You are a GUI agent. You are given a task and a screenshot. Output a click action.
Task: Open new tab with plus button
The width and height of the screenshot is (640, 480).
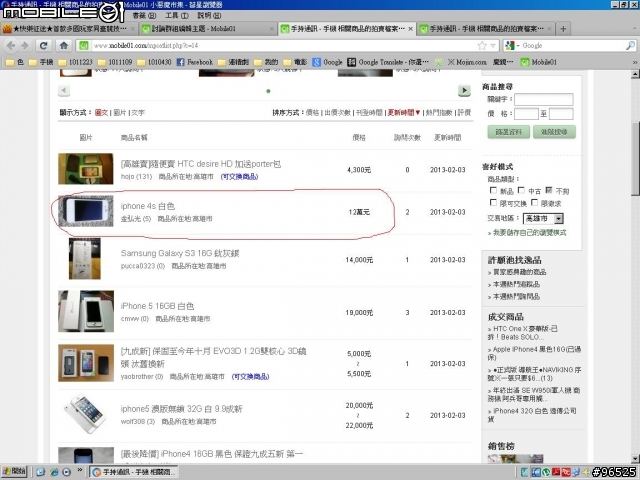pyautogui.click(x=563, y=29)
